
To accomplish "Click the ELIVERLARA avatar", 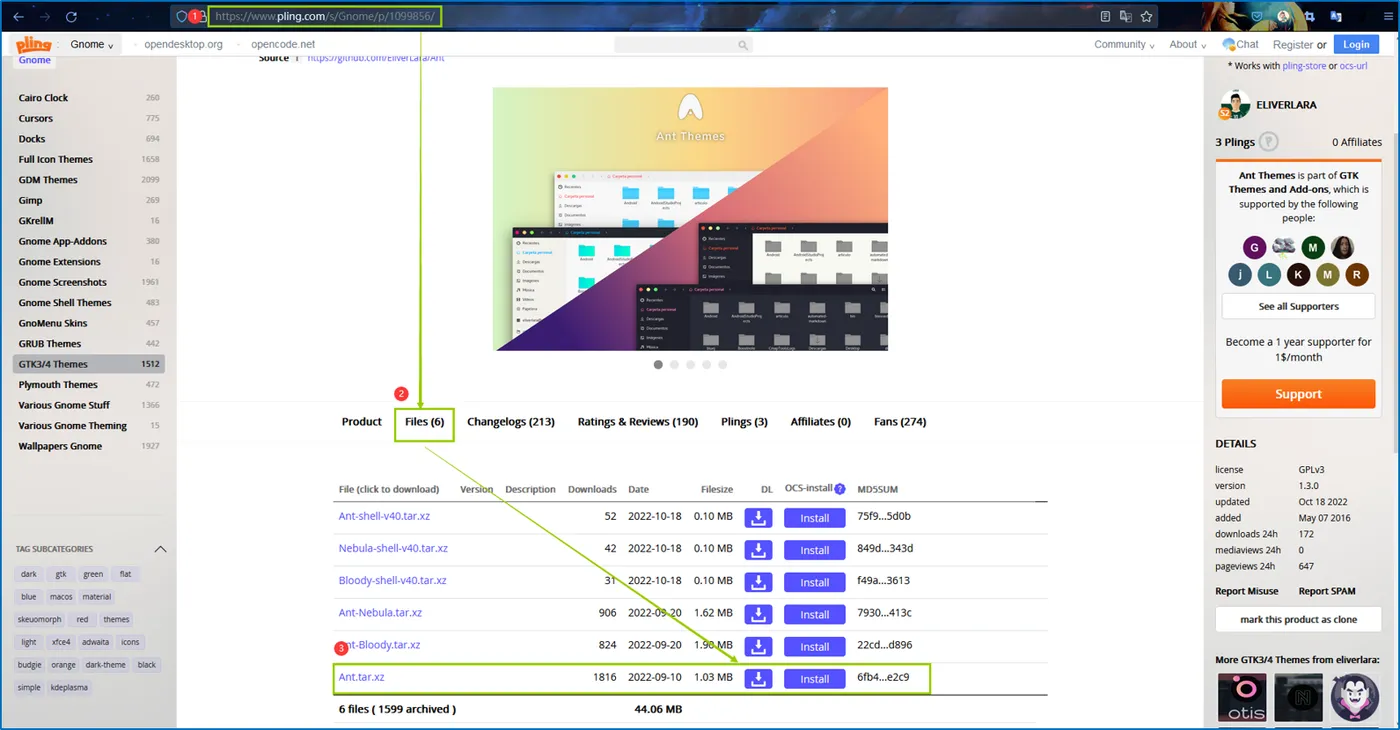I will point(1235,105).
